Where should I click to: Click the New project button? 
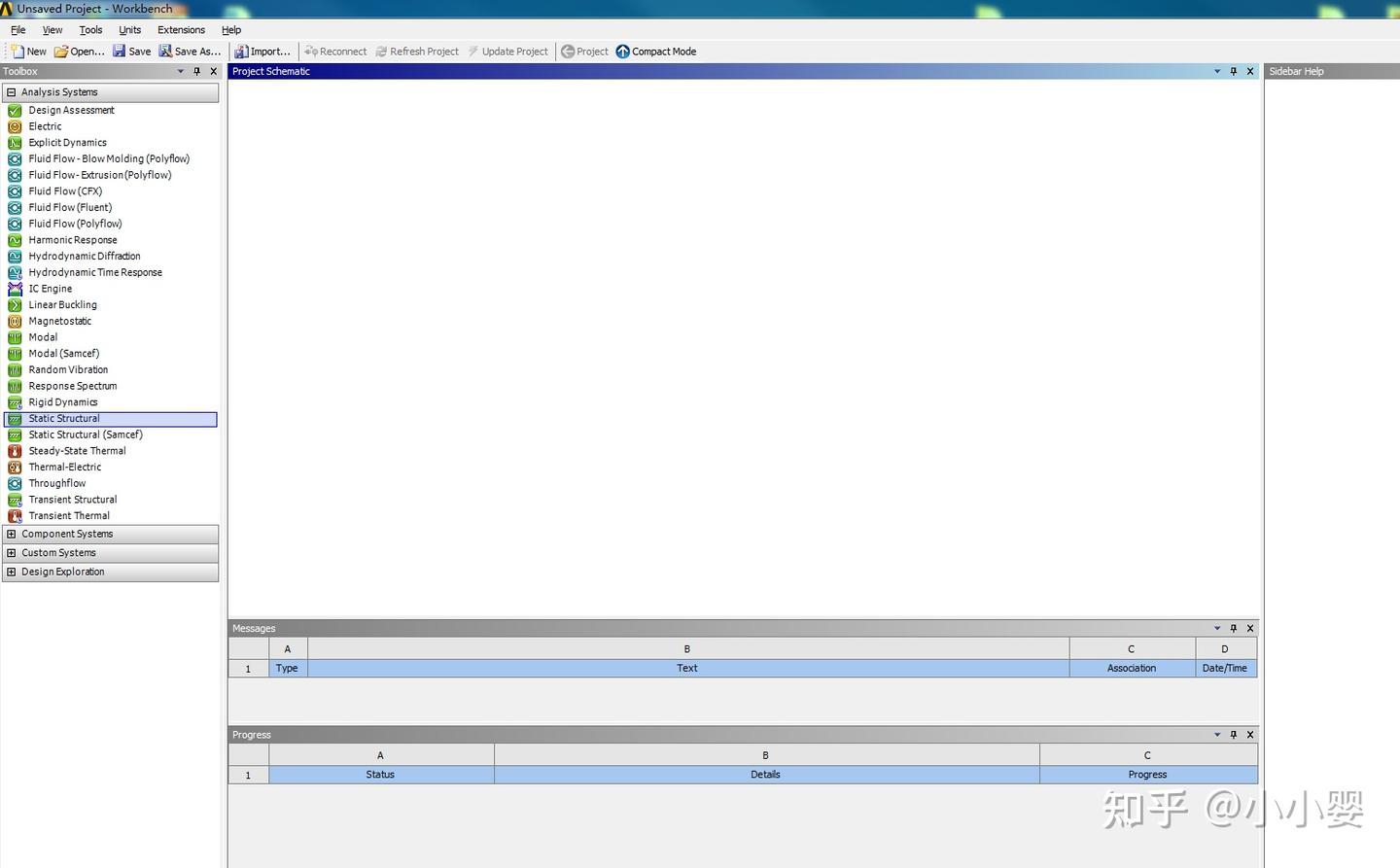28,52
